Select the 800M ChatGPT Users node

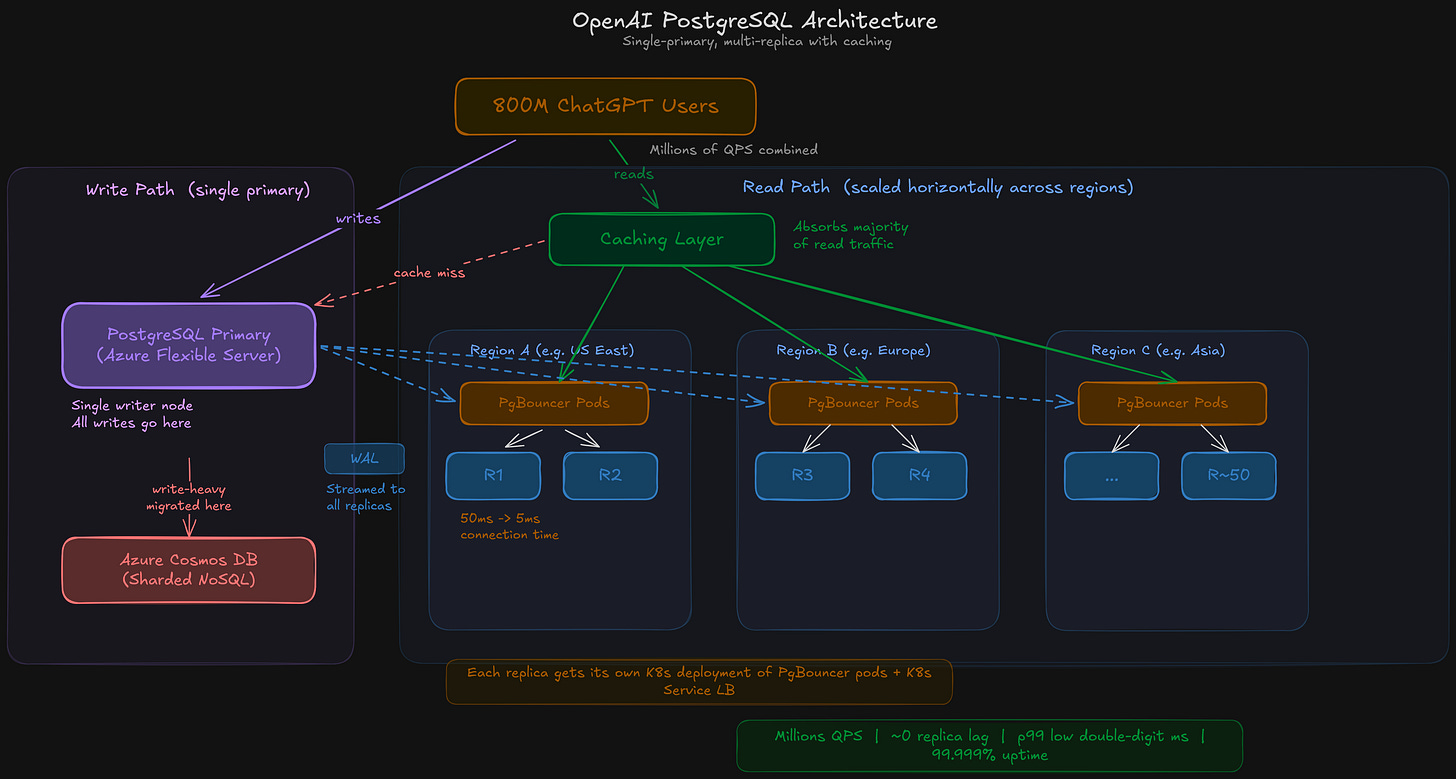605,106
